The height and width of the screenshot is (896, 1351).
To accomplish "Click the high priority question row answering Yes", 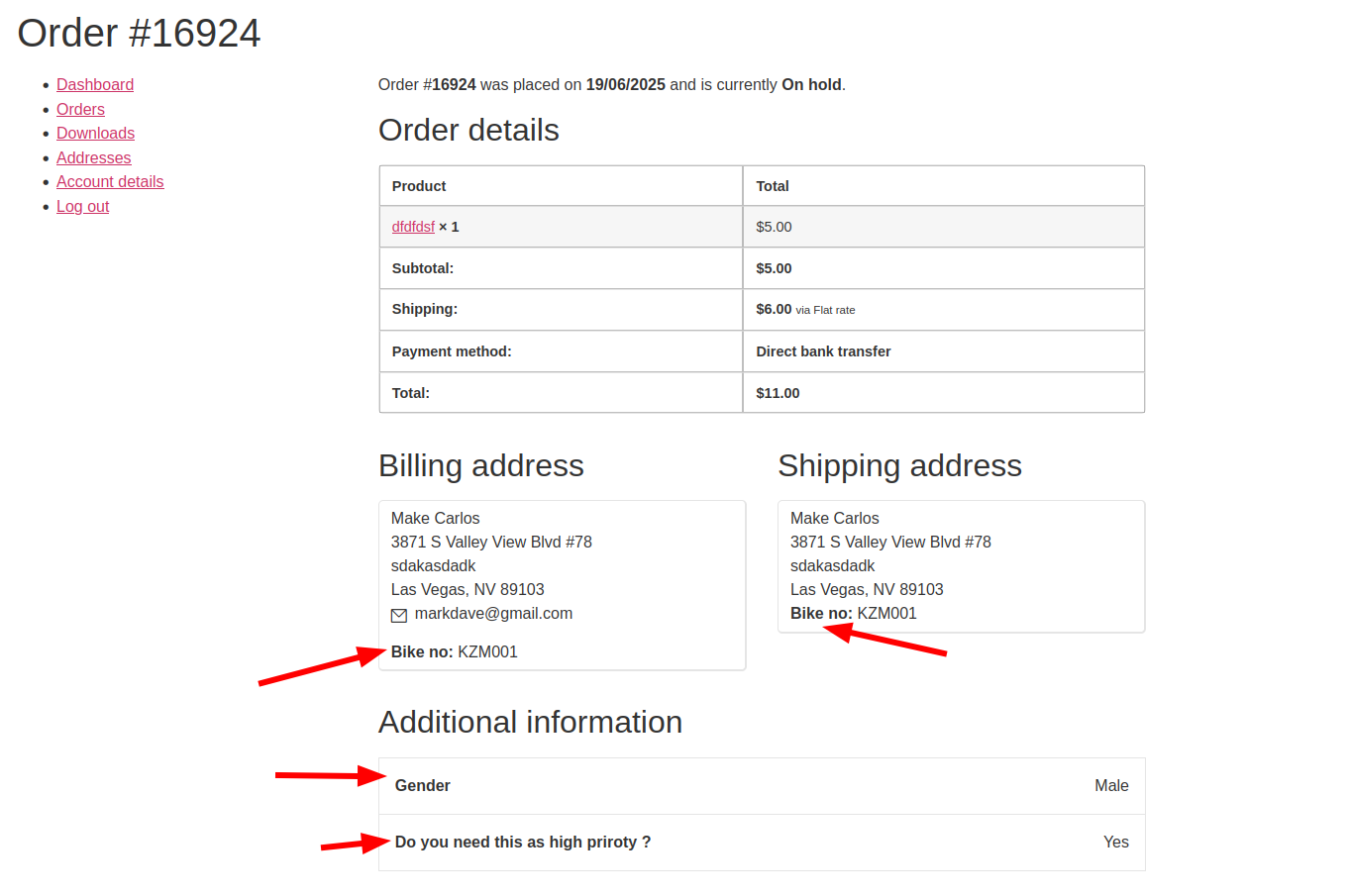I will tap(763, 842).
